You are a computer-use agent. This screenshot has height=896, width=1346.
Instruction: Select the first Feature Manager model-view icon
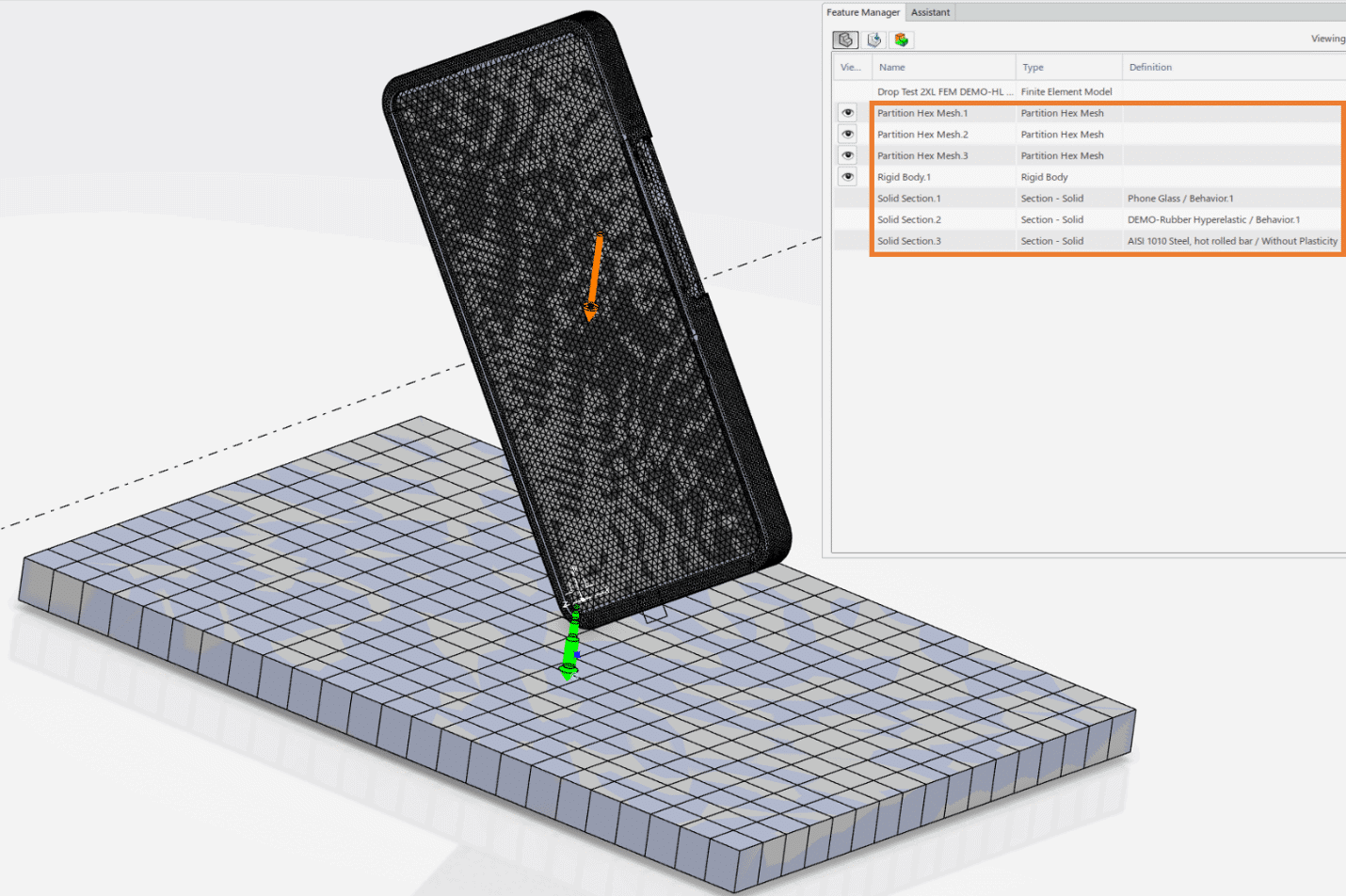pyautogui.click(x=845, y=40)
